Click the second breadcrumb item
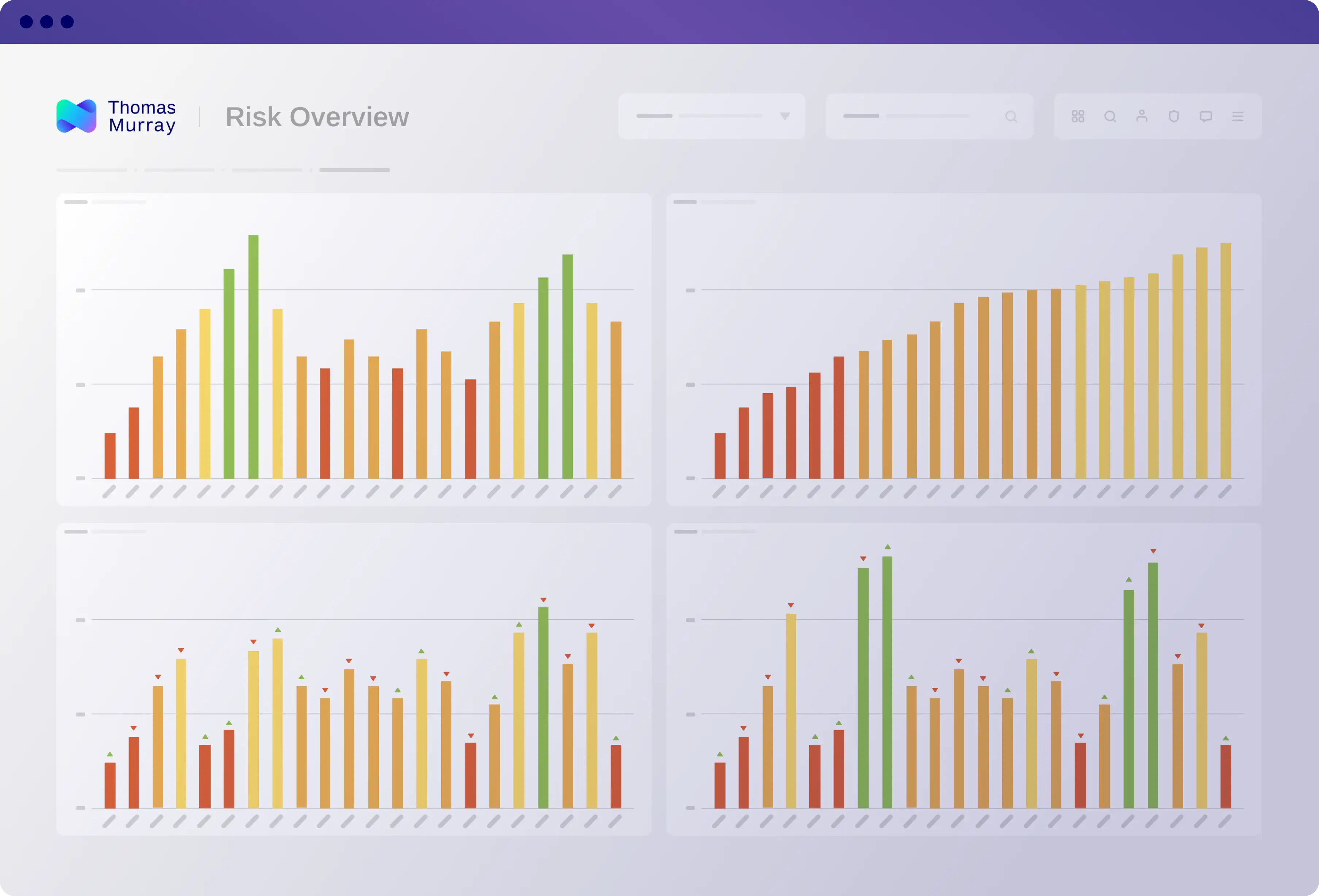Viewport: 1319px width, 896px height. pyautogui.click(x=179, y=170)
